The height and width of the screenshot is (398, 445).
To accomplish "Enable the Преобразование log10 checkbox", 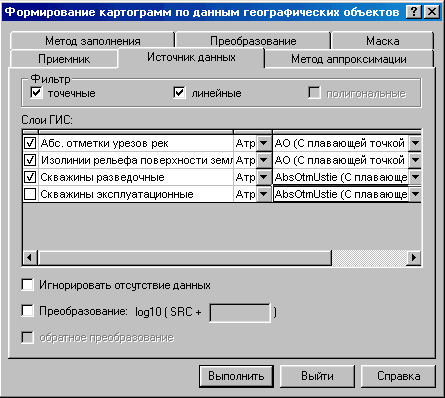I will 27,311.
